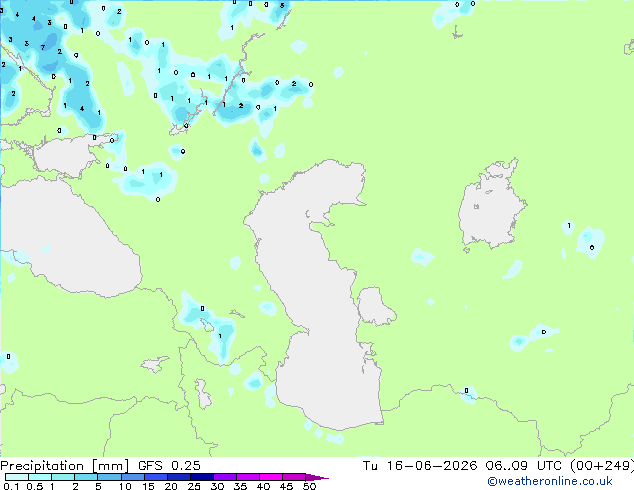Click the legend label '40'
The height and width of the screenshot is (490, 634).
[263, 486]
